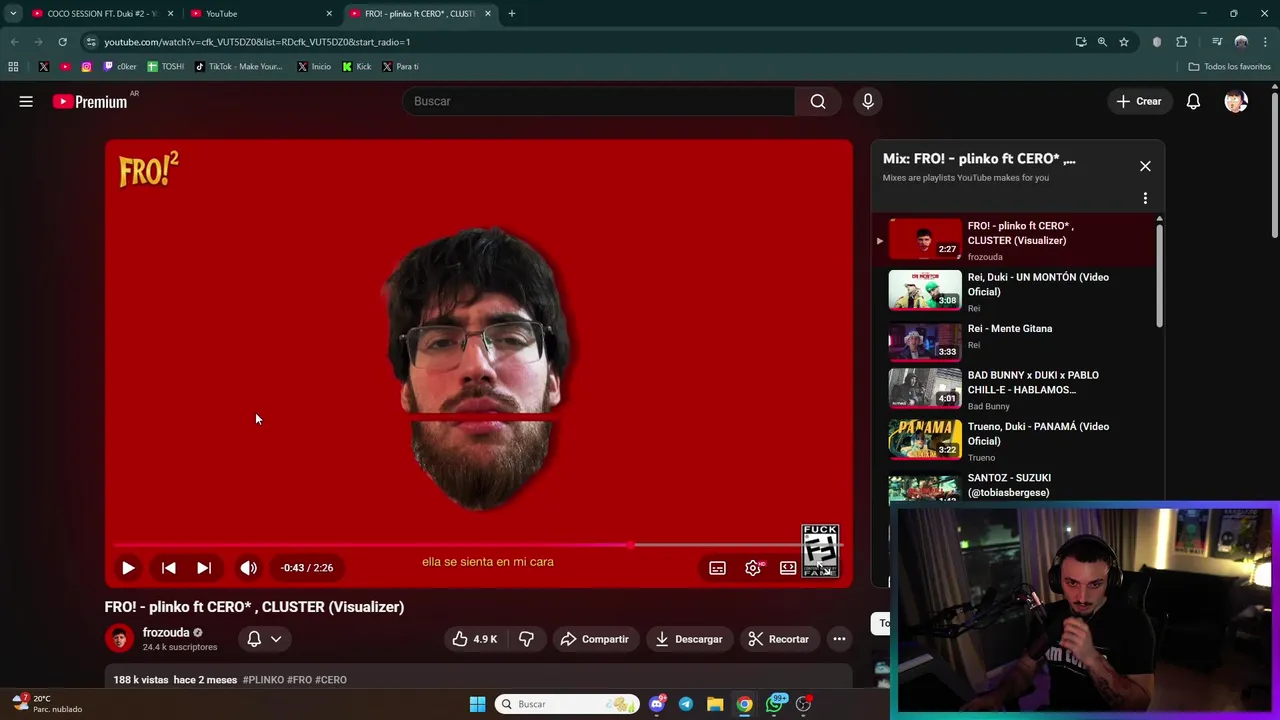Image resolution: width=1280 pixels, height=720 pixels.
Task: Open the account avatar menu
Action: [x=1236, y=101]
